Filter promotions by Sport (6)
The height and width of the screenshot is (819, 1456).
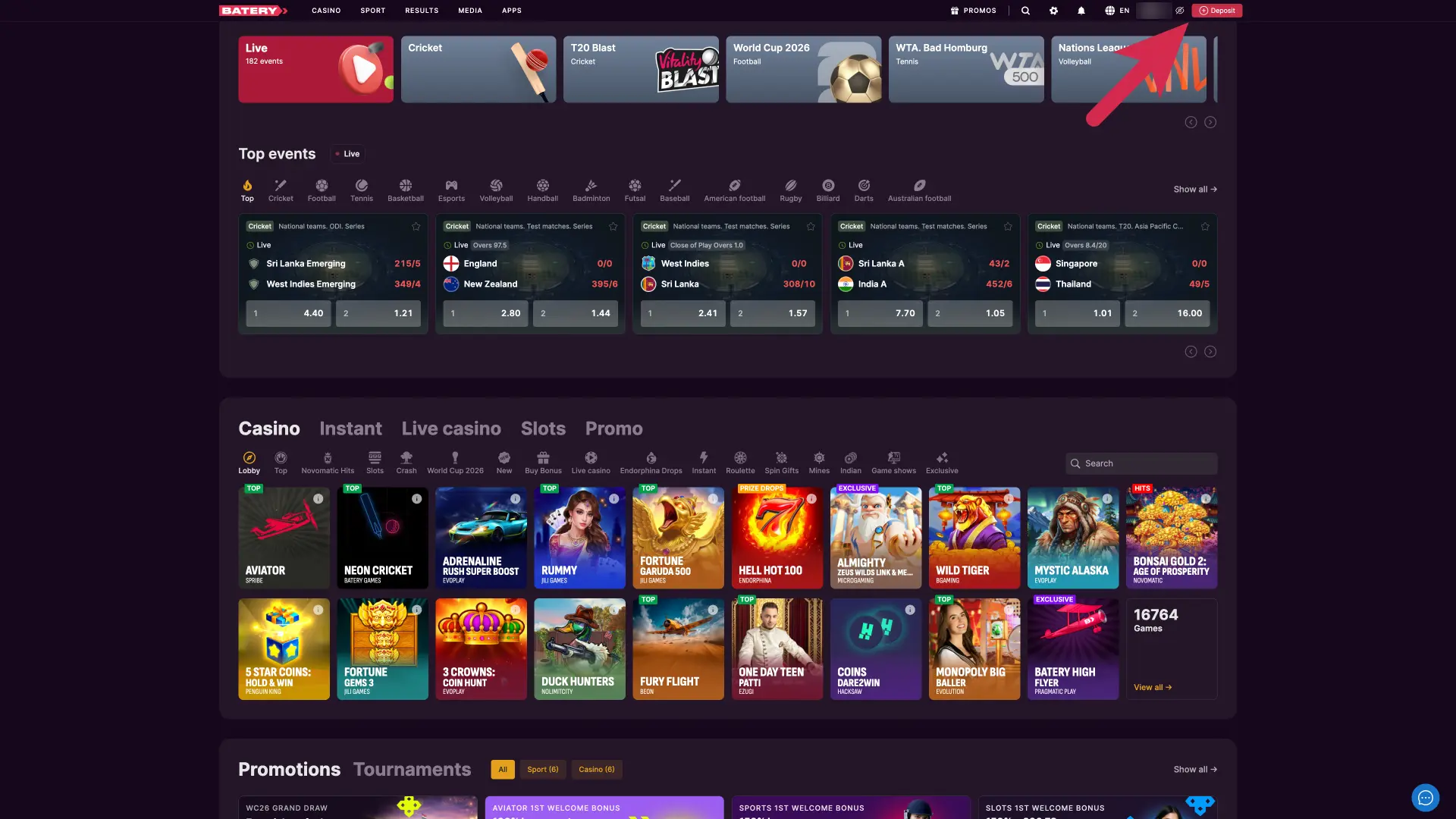tap(543, 770)
